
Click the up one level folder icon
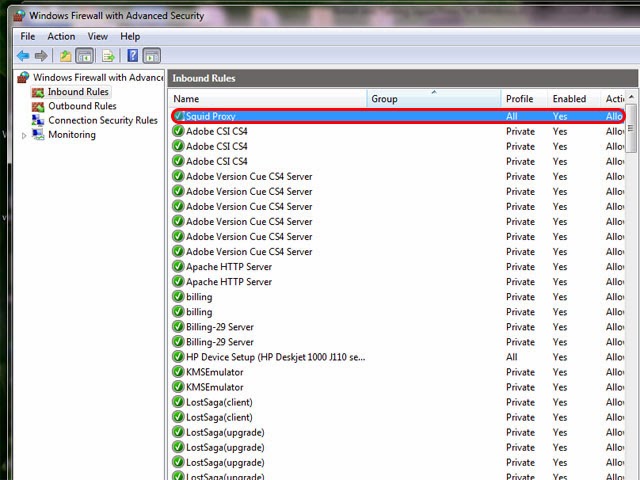coord(66,56)
